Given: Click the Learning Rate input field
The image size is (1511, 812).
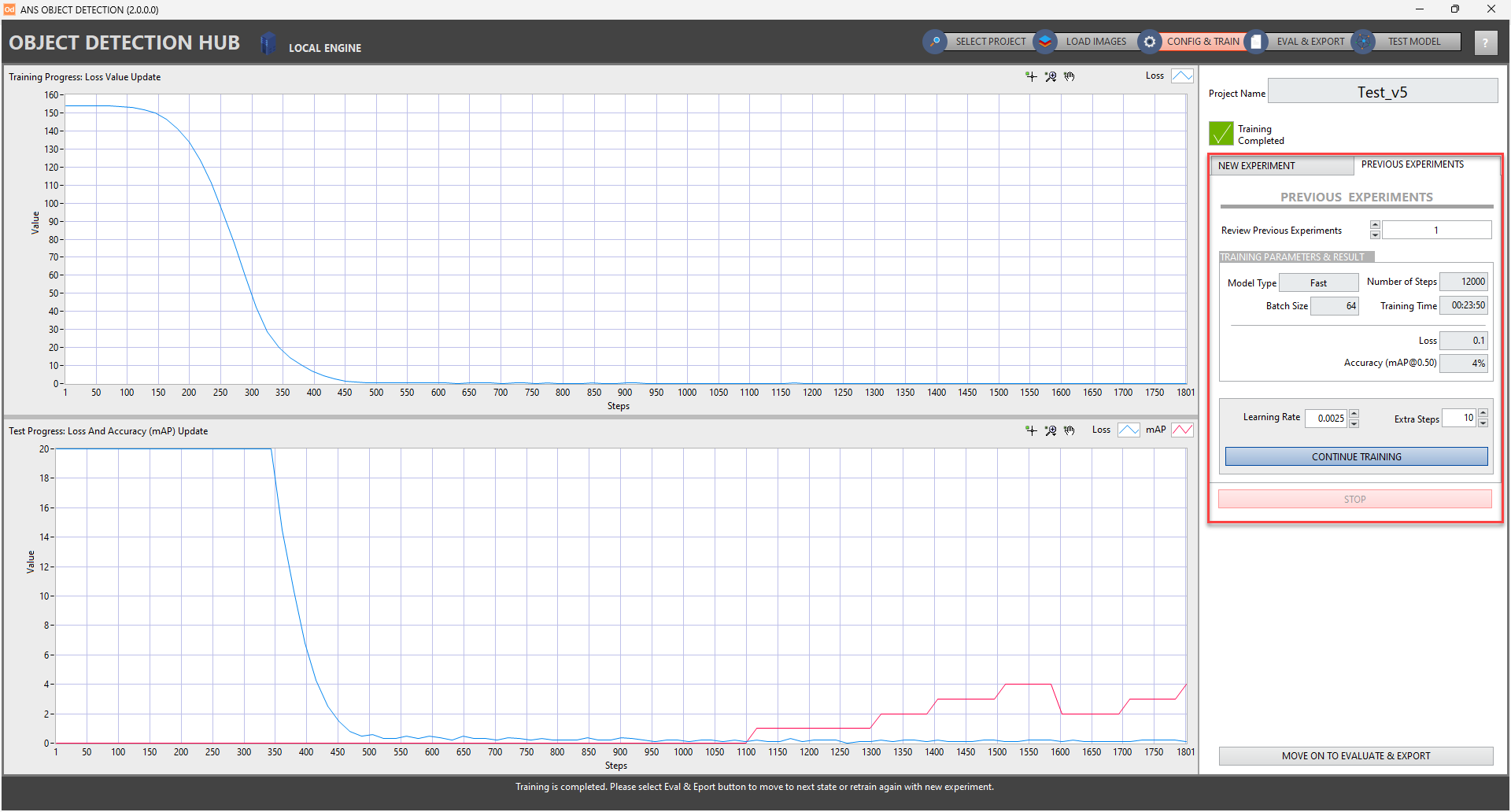Looking at the screenshot, I should pos(1327,419).
